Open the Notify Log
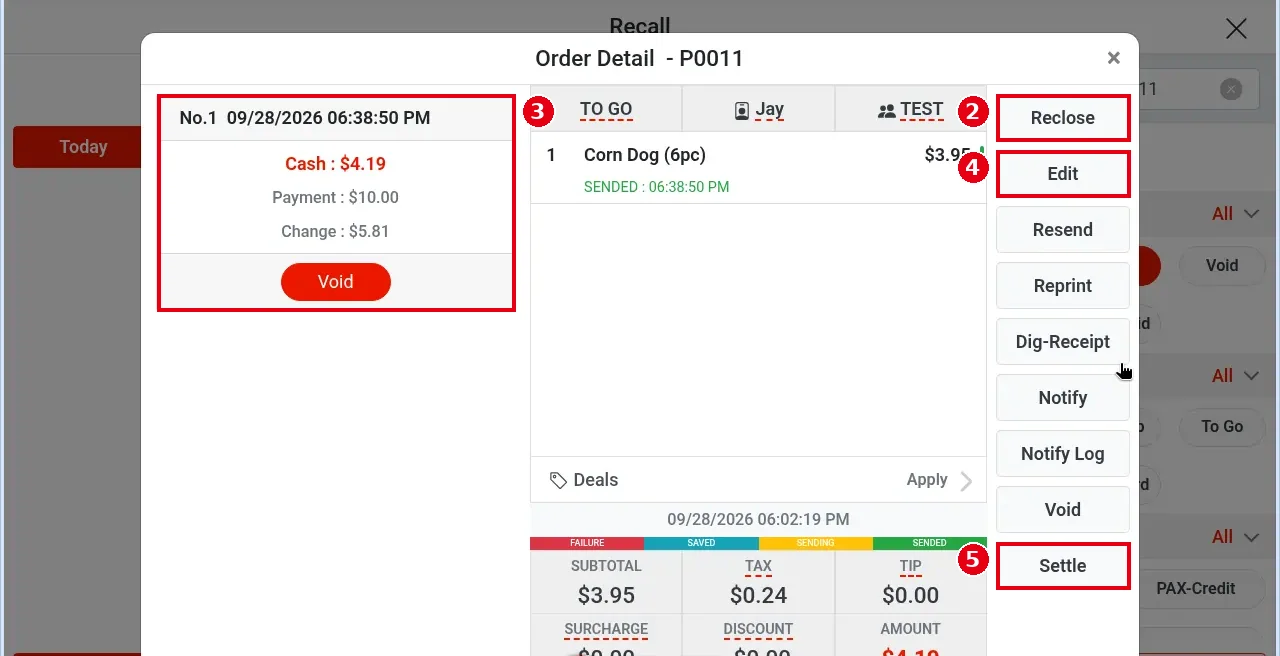The width and height of the screenshot is (1280, 656). pyautogui.click(x=1063, y=454)
